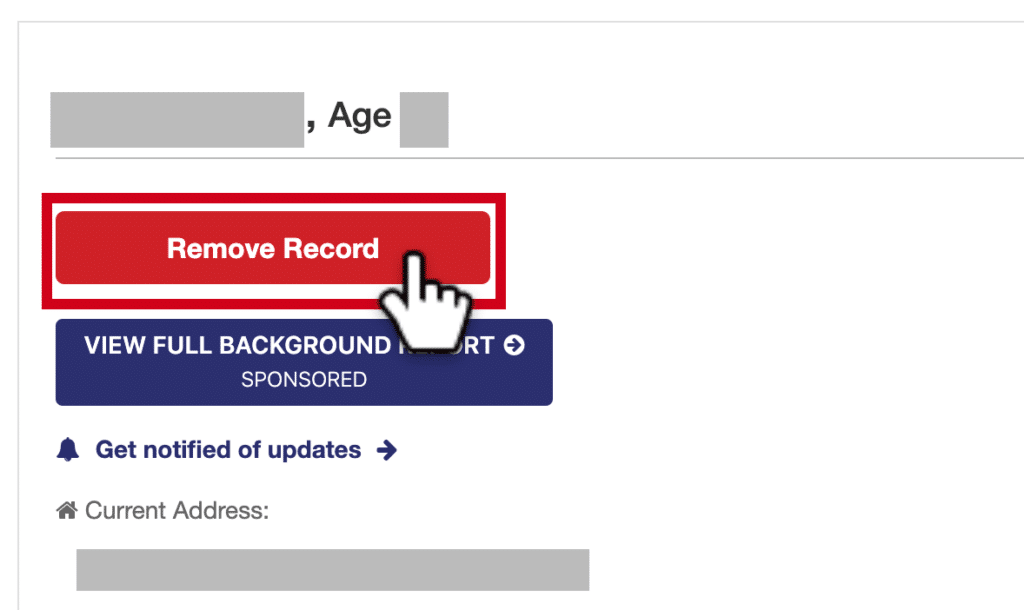Click the bell notification icon

tap(68, 450)
